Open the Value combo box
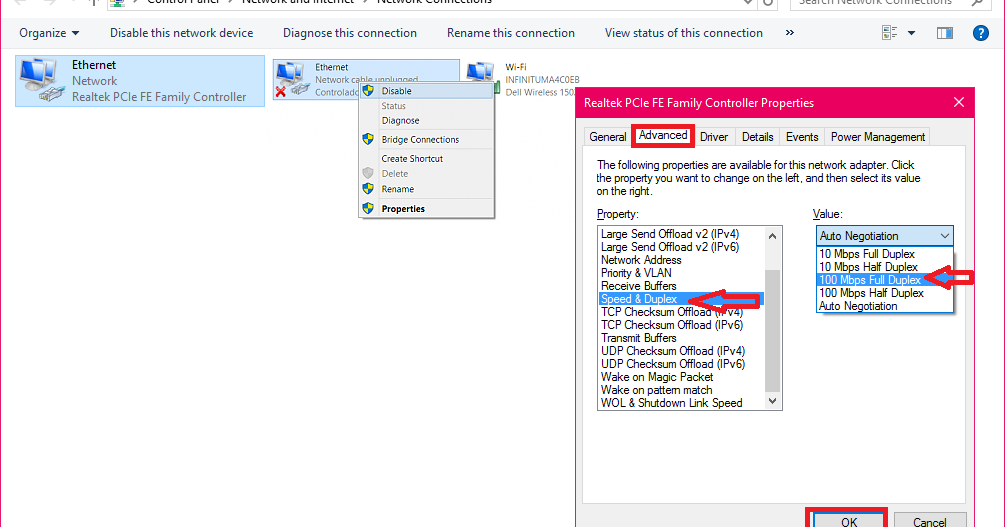This screenshot has width=1005, height=527. click(x=885, y=235)
